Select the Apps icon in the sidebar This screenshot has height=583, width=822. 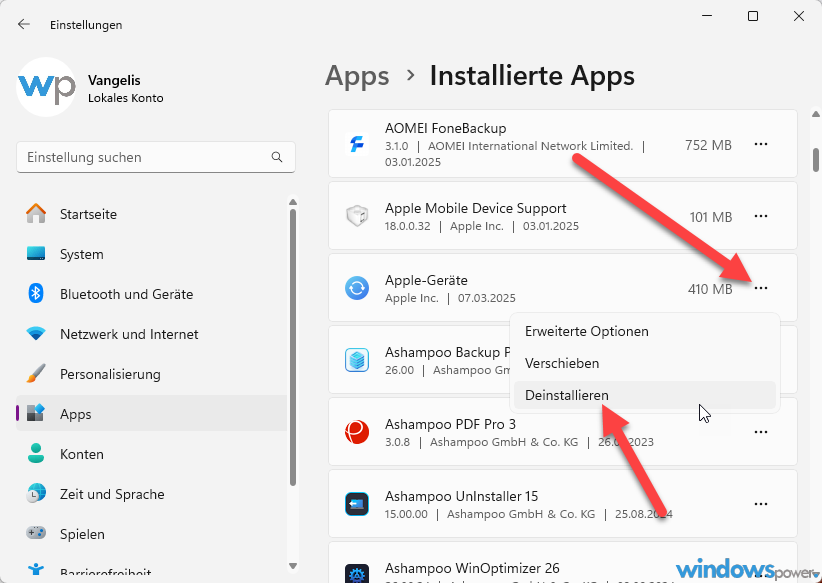coord(36,414)
